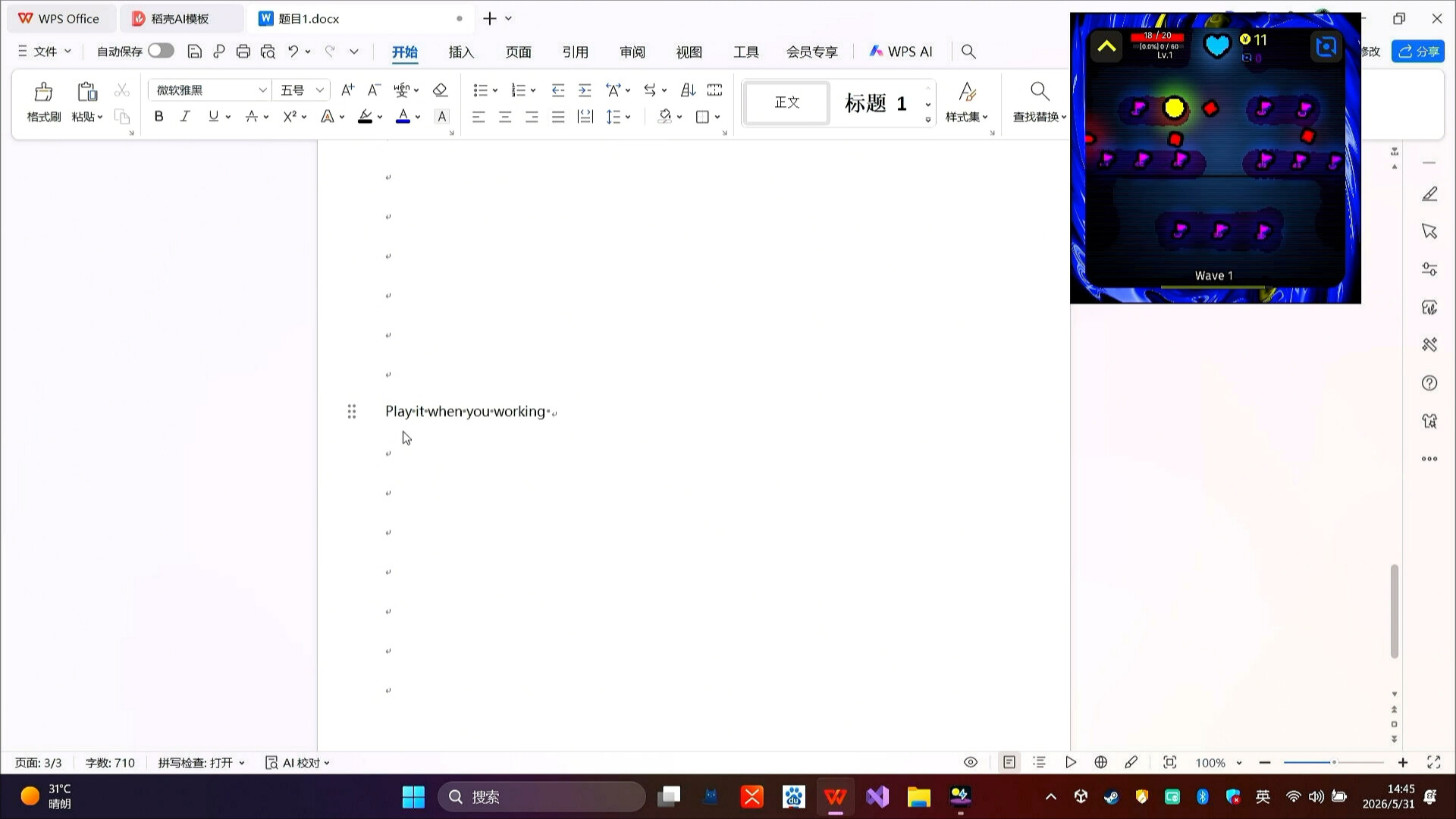Toggle the character shading A icon
Screen dimensions: 1456x819
[442, 117]
